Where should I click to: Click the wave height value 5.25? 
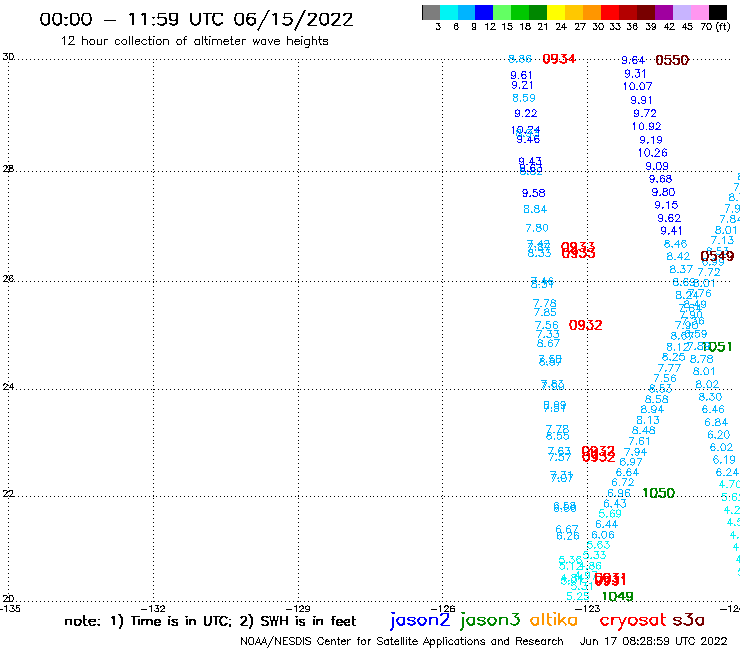coord(578,596)
